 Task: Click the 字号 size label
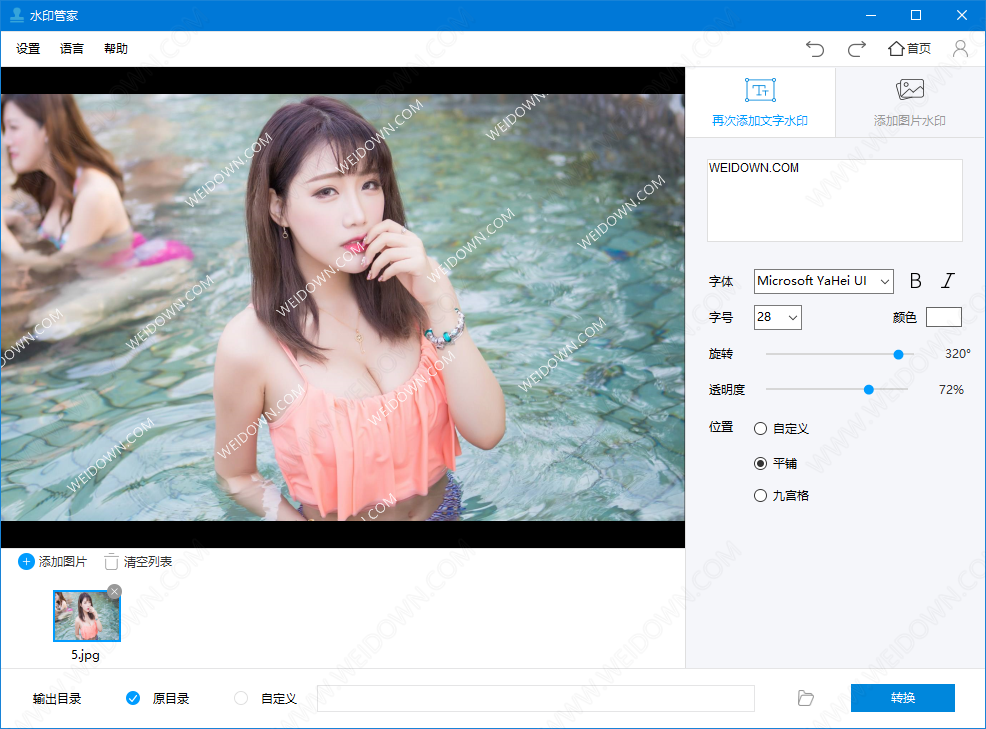(721, 317)
